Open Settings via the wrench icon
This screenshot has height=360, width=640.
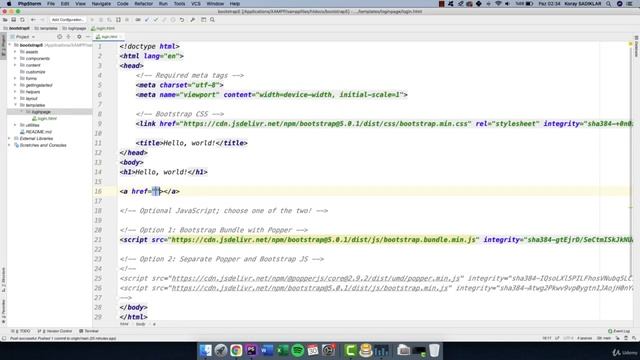[193, 20]
